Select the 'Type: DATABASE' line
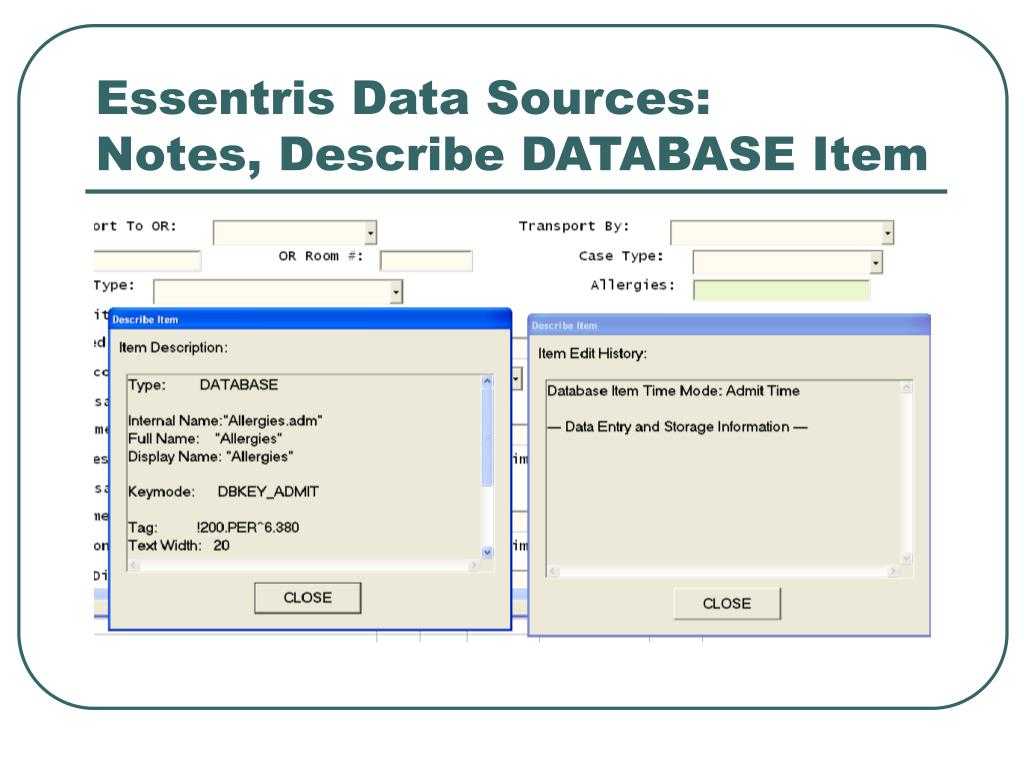This screenshot has width=1024, height=768. (x=203, y=385)
